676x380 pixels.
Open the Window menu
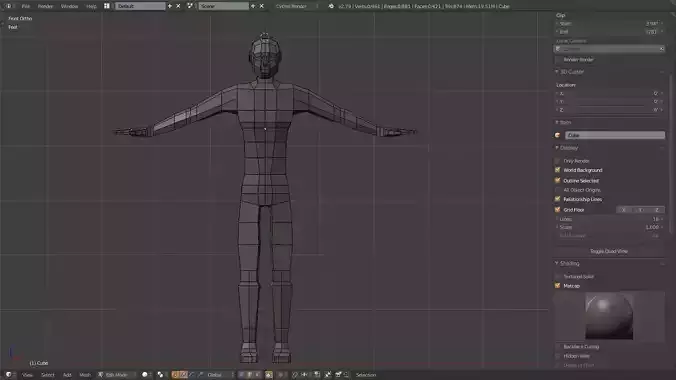(69, 6)
